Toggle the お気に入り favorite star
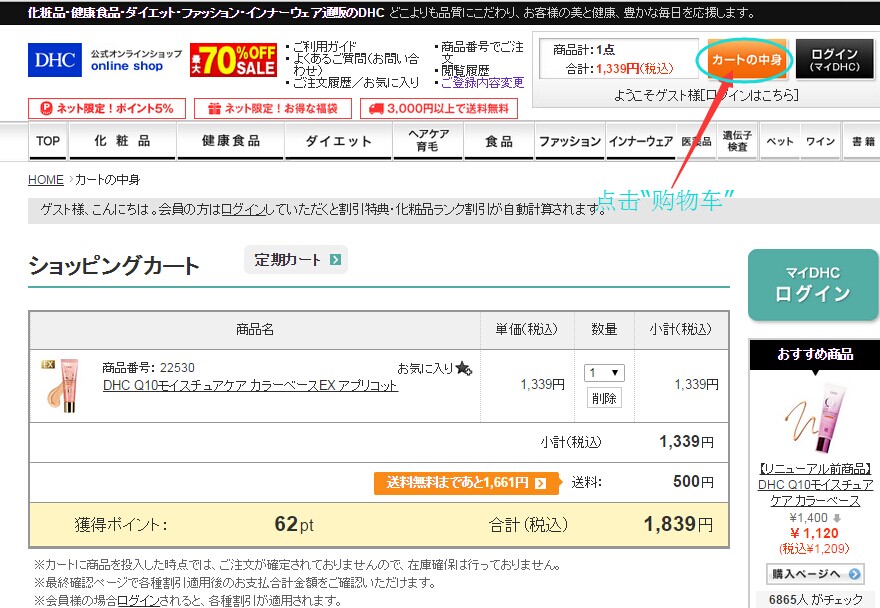The image size is (880, 608). click(x=462, y=368)
